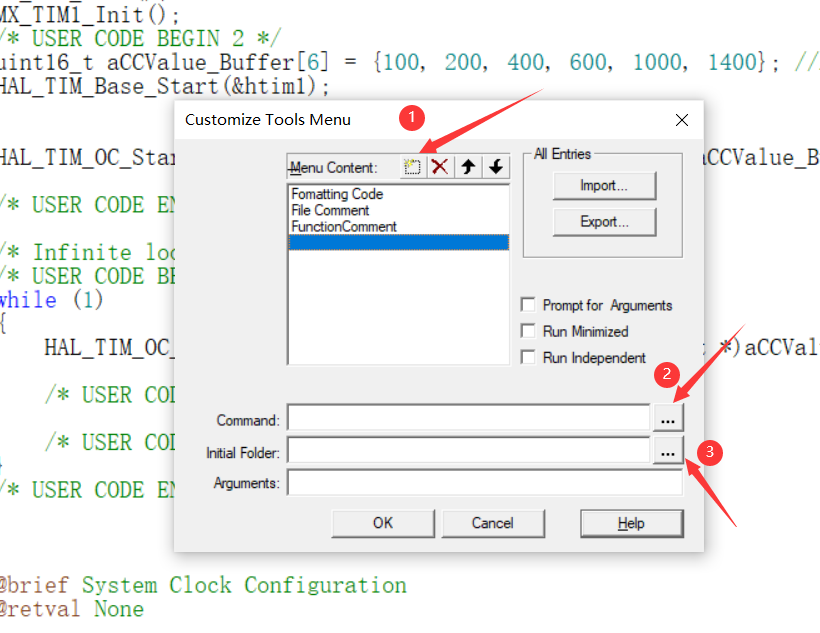The height and width of the screenshot is (633, 820).
Task: Click the @retval None comment line
Action: 72,609
